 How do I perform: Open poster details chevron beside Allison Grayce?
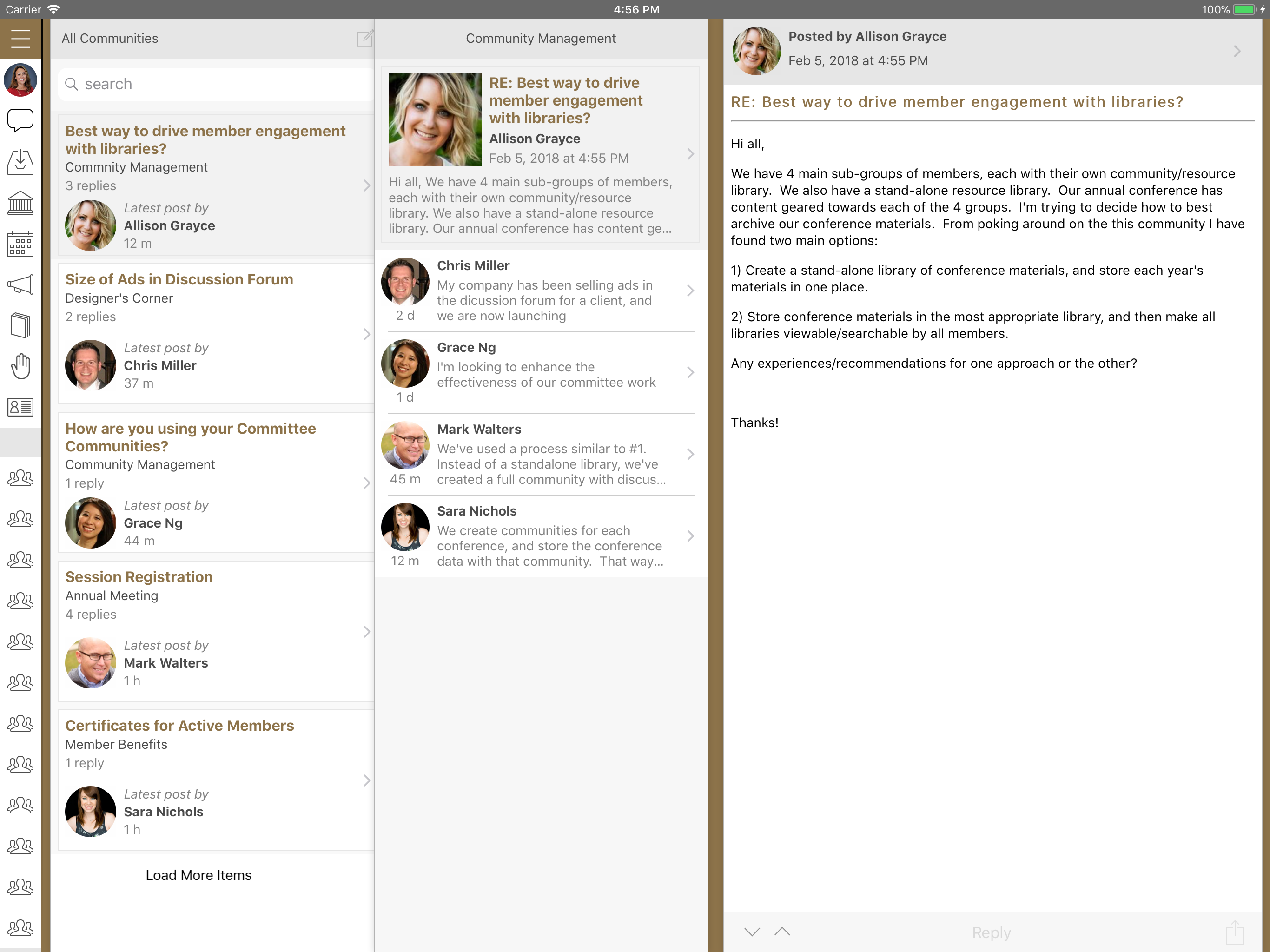1237,51
